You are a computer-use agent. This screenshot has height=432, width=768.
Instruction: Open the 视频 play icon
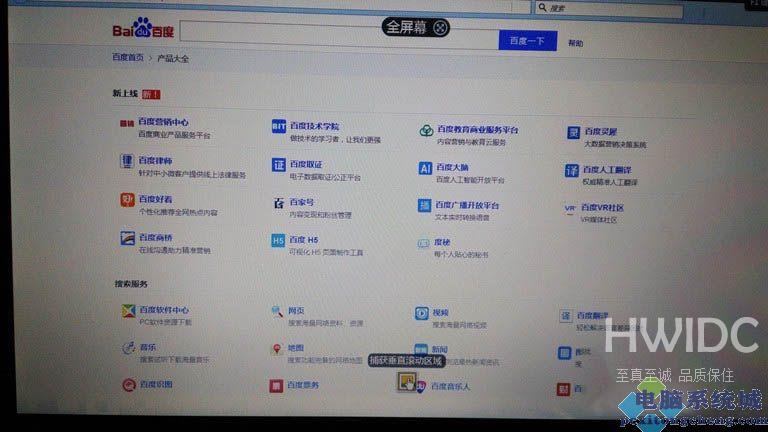422,313
